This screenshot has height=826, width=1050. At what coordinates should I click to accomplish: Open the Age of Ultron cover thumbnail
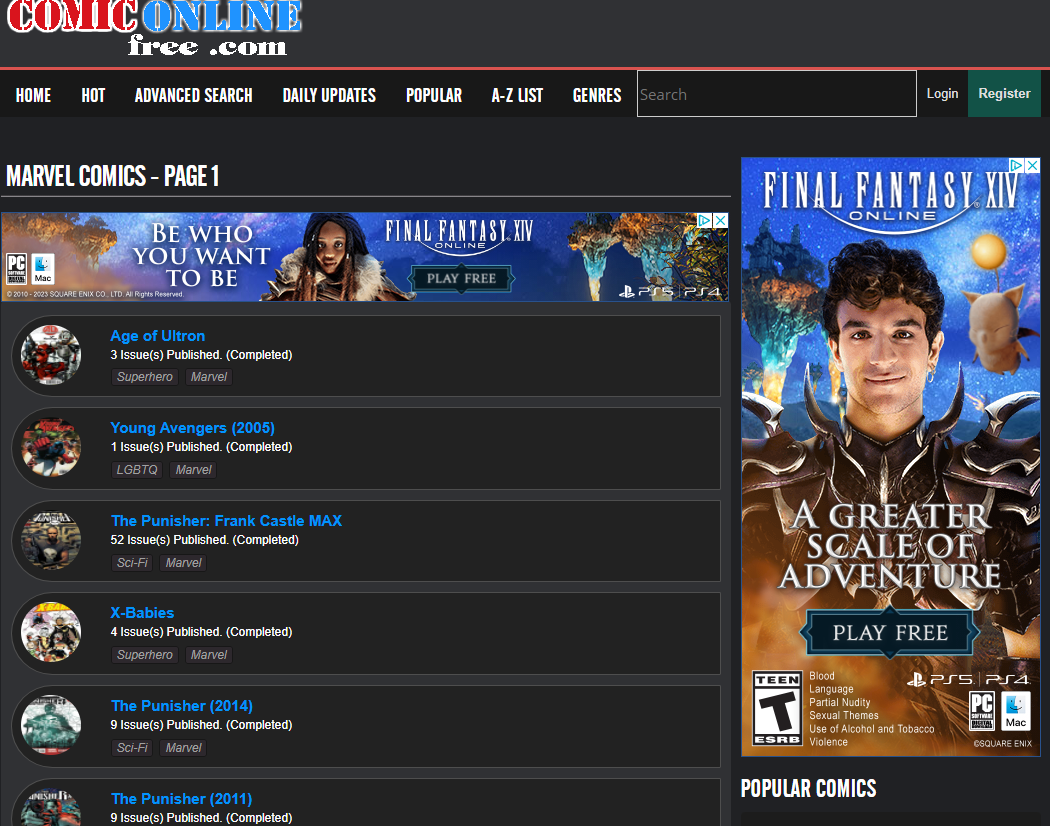[51, 355]
